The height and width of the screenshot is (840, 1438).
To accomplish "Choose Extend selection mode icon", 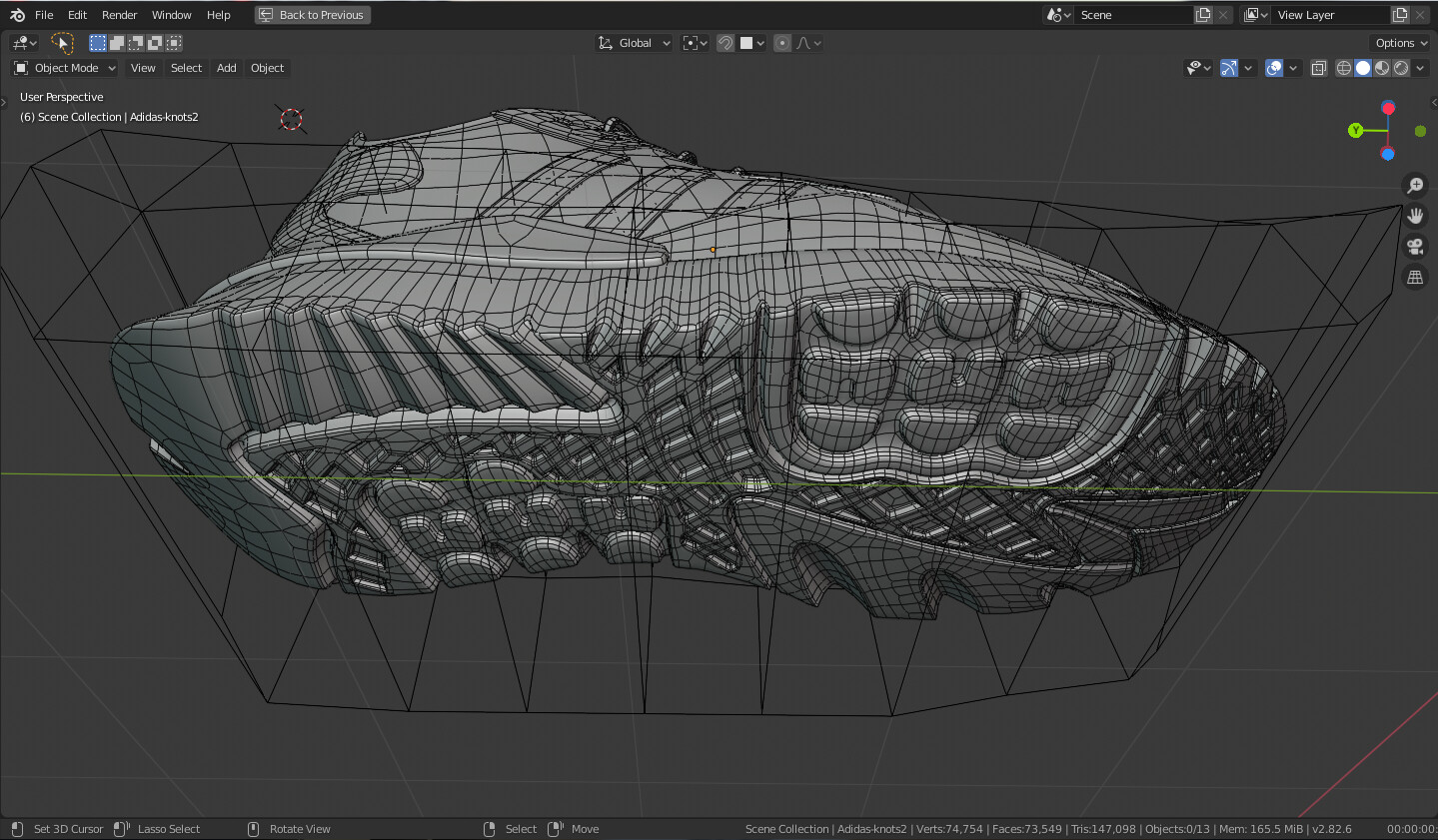I will click(117, 43).
